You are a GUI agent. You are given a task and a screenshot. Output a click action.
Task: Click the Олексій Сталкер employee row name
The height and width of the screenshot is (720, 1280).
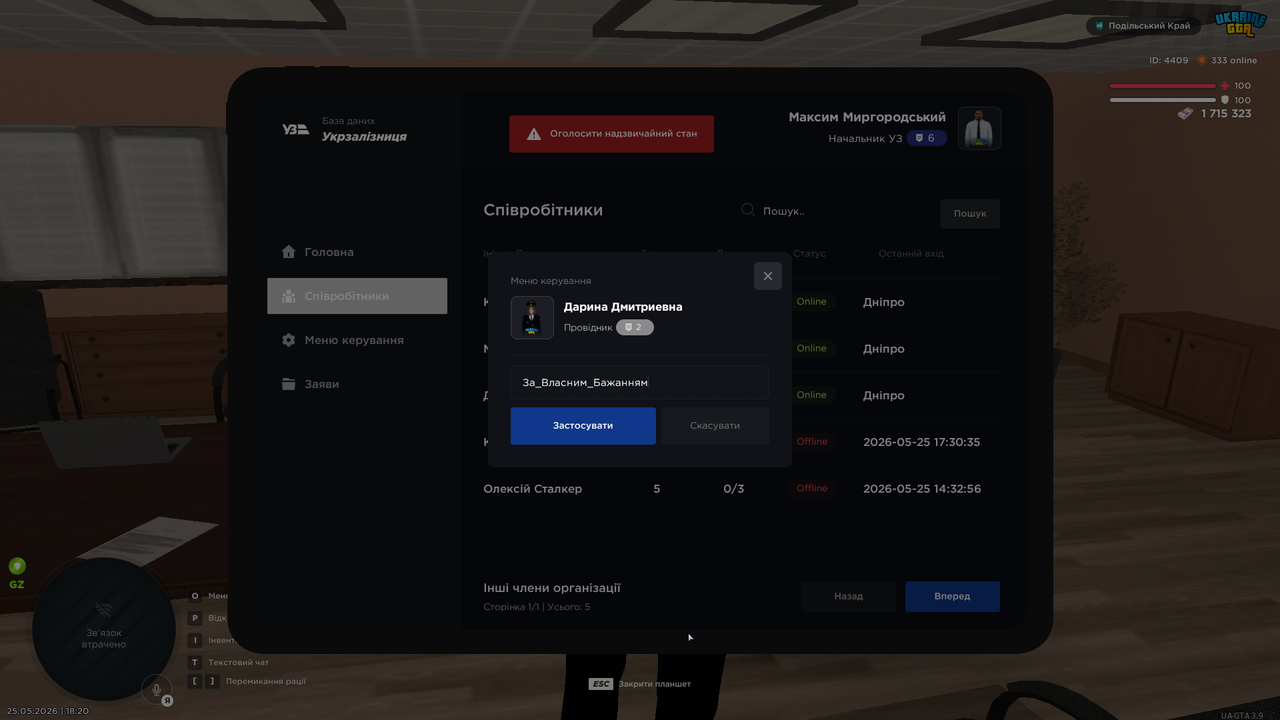(533, 489)
